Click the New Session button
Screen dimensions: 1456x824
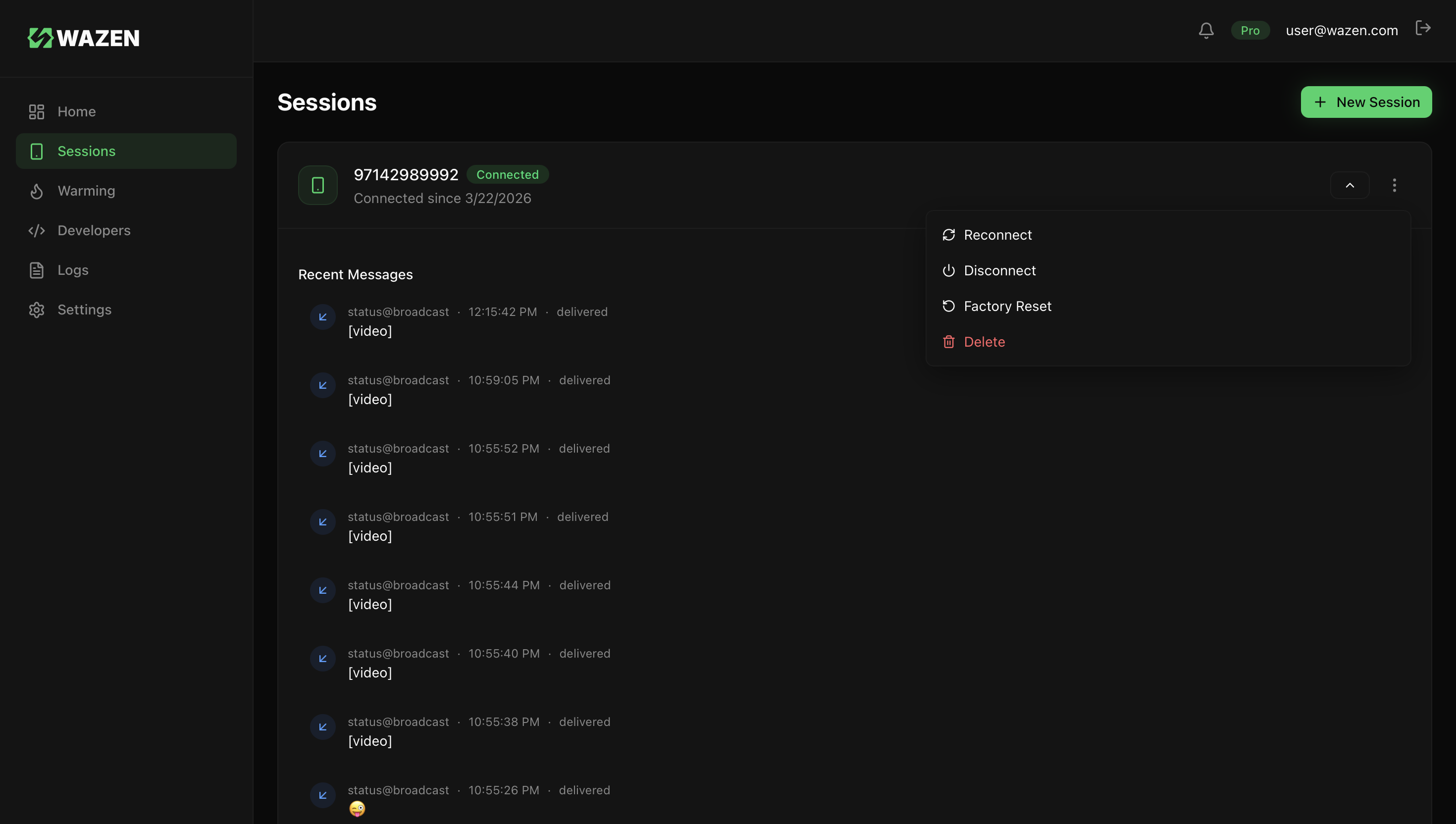tap(1366, 102)
